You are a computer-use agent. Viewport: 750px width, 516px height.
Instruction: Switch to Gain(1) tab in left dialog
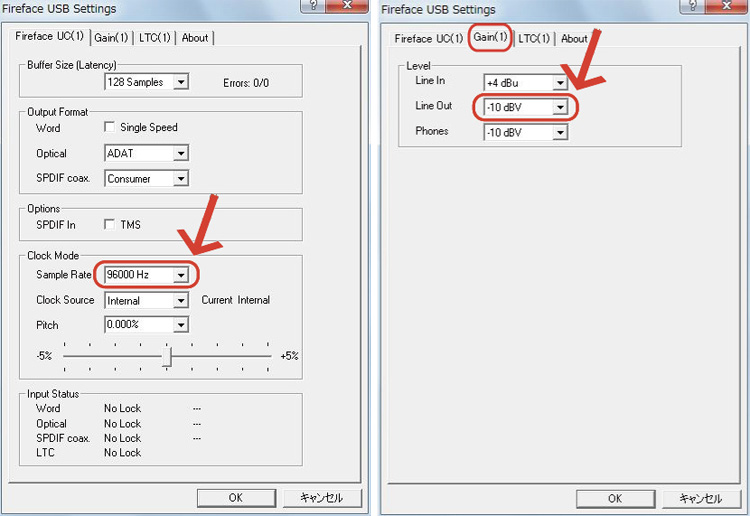pos(111,38)
